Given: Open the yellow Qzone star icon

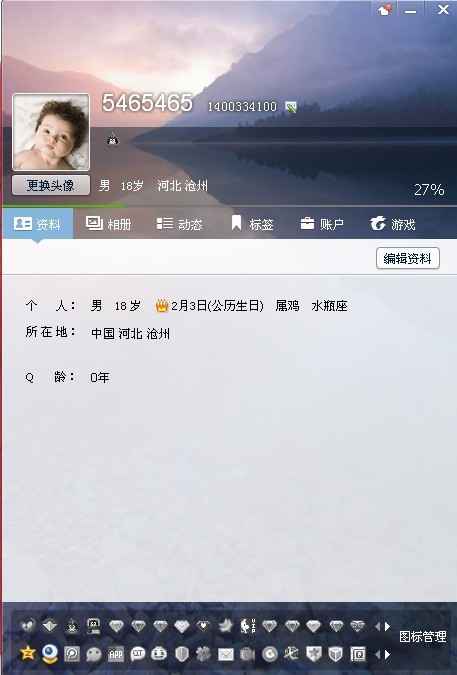Looking at the screenshot, I should pos(28,653).
